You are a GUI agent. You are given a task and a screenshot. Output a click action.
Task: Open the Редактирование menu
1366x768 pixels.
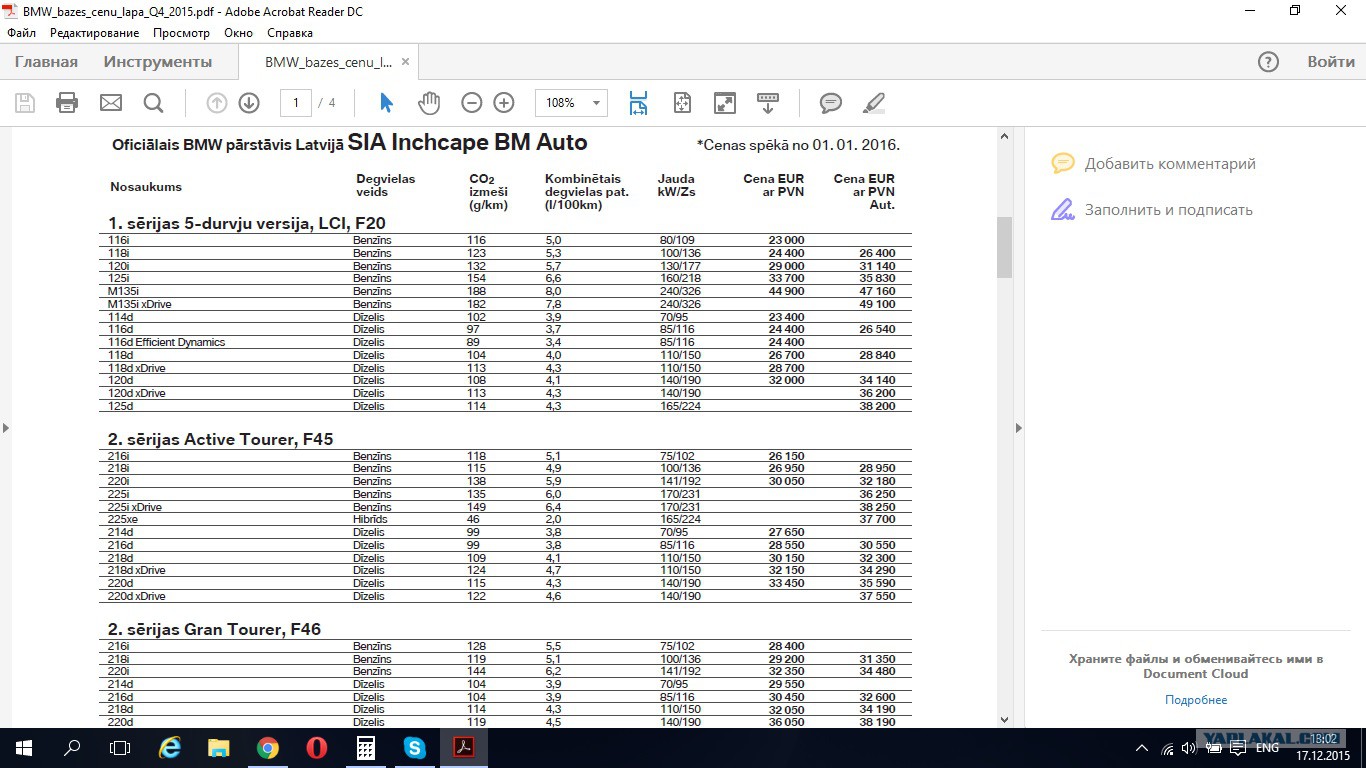coord(95,33)
